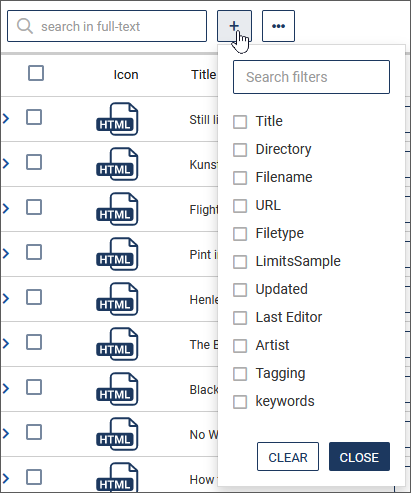Click the HTML file icon for Still row
Image resolution: width=411 pixels, height=493 pixels.
(117, 119)
